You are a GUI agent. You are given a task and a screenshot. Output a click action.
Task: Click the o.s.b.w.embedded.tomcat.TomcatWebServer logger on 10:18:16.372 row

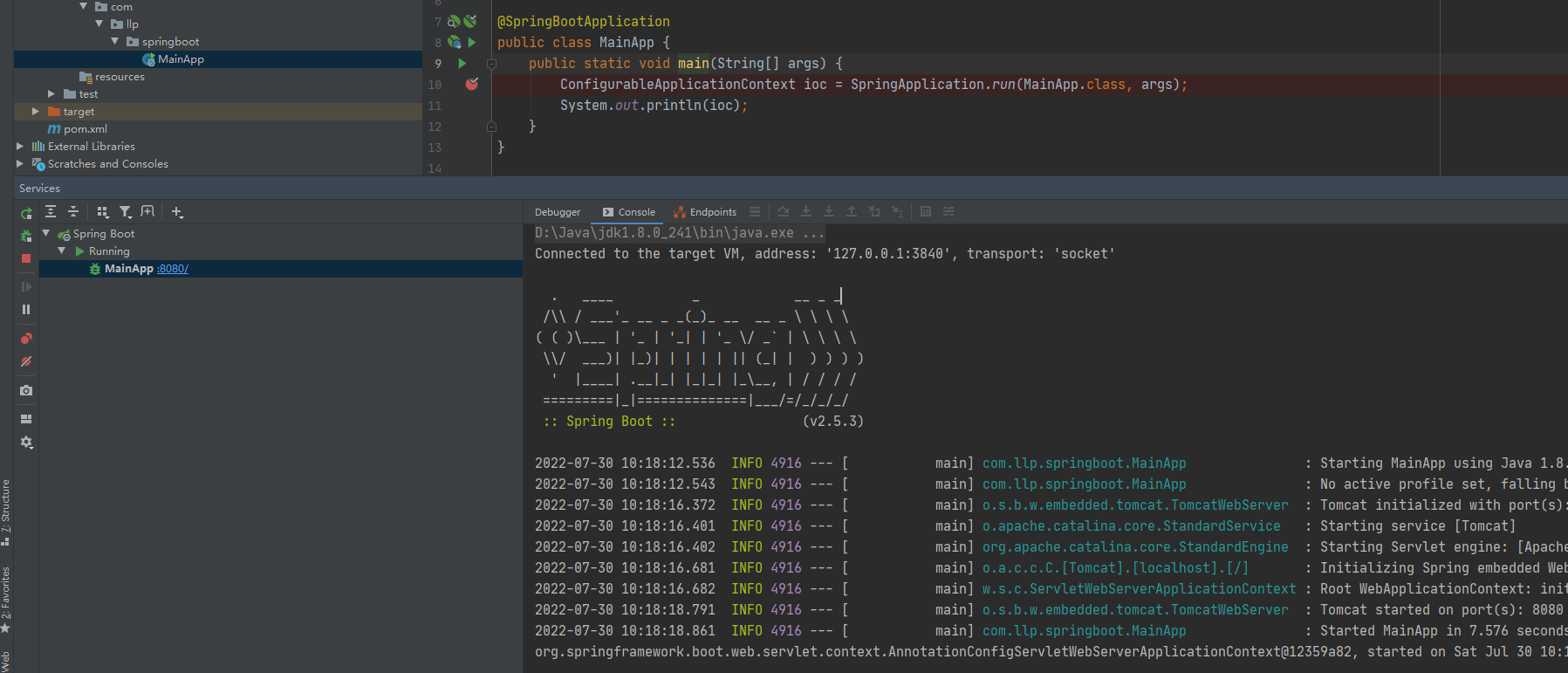(x=1135, y=505)
